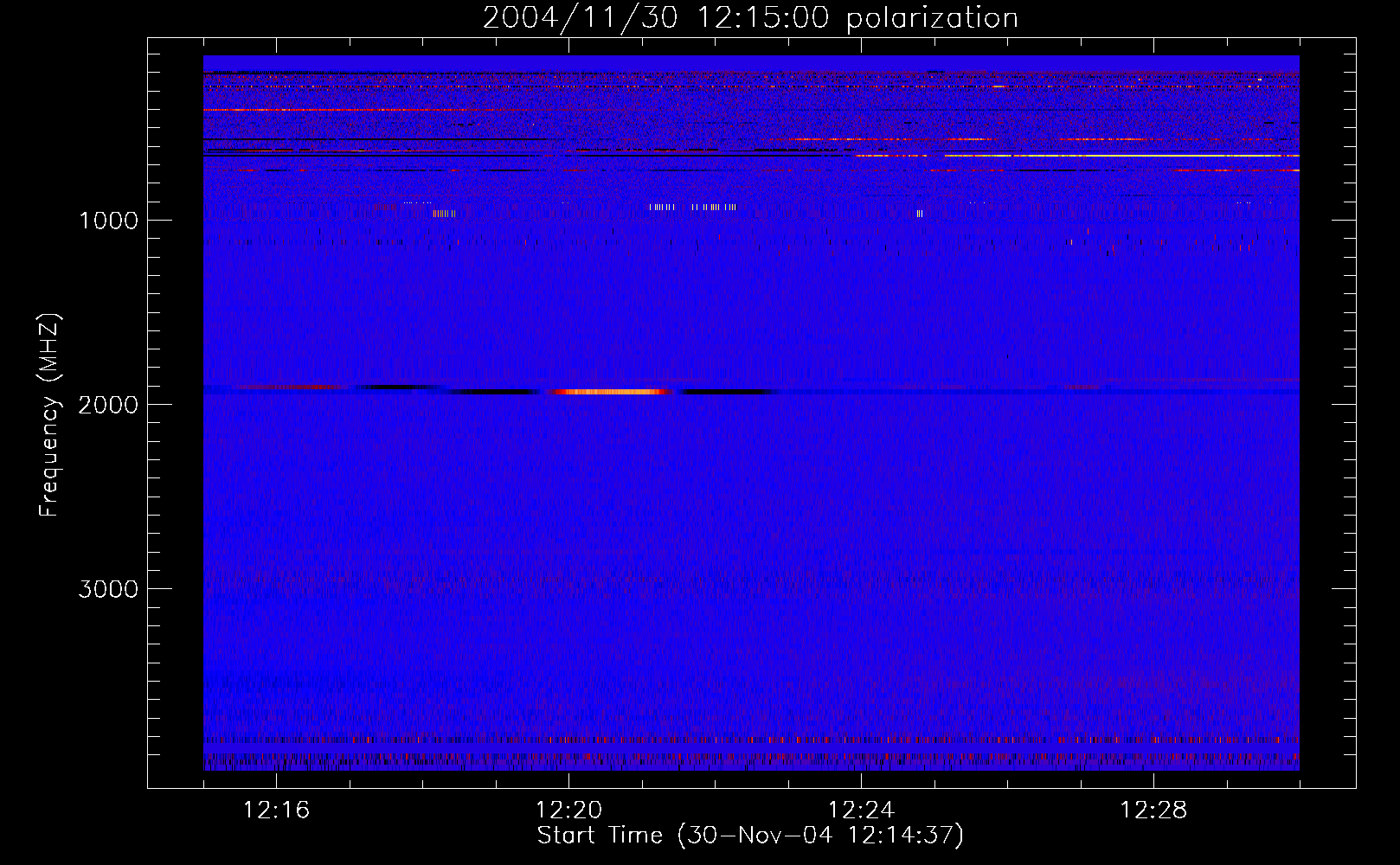Click the "12:28" time tick label
Image resolution: width=1400 pixels, height=865 pixels.
[1153, 811]
